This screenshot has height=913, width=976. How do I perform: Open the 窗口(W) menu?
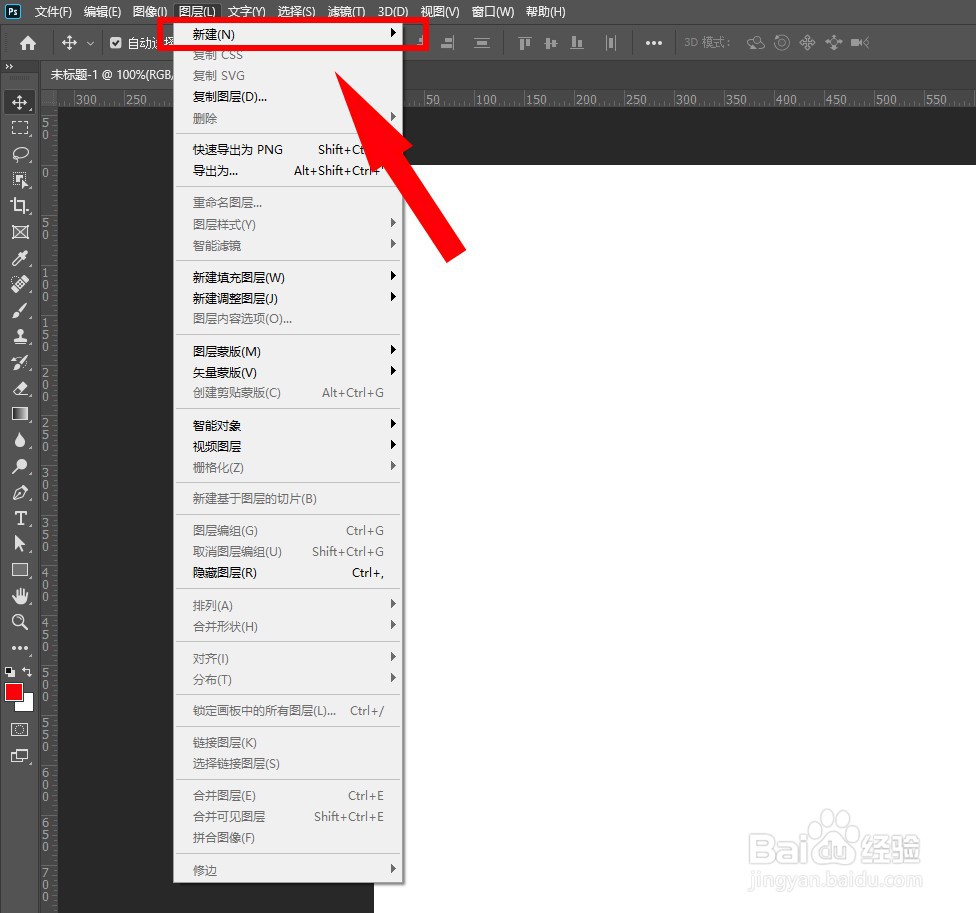(x=493, y=12)
